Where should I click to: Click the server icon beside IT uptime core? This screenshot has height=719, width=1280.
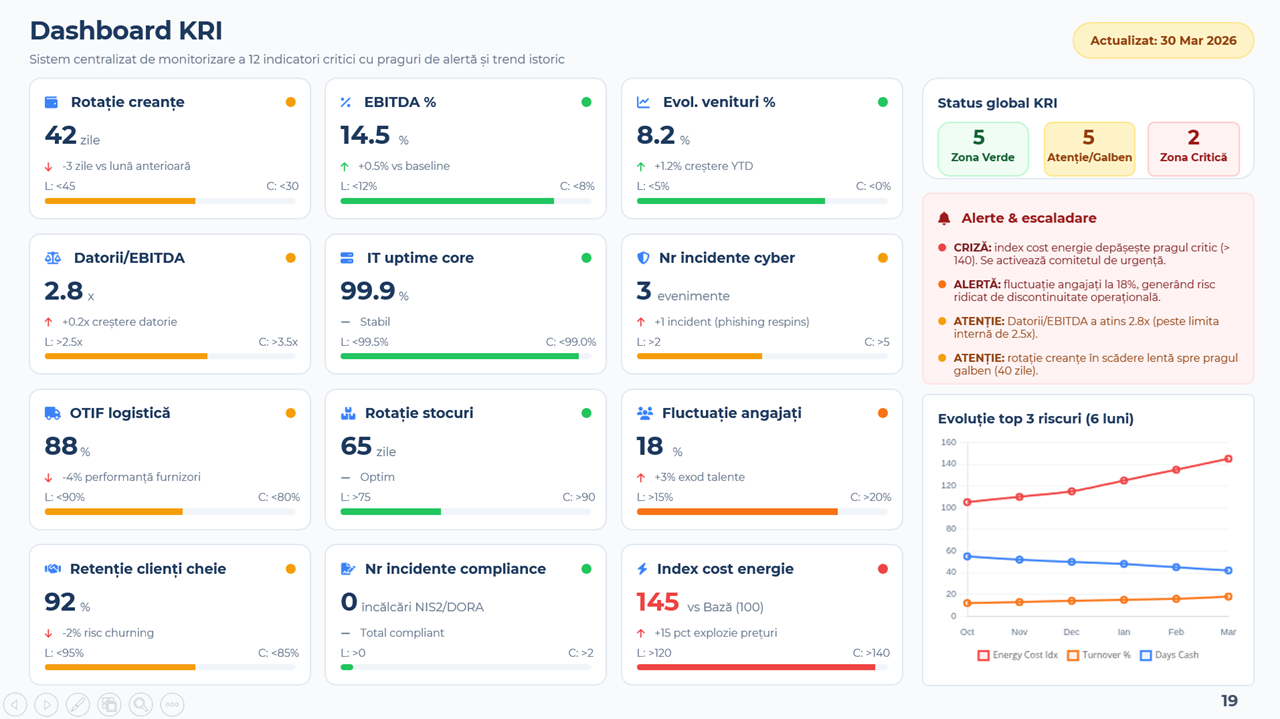coord(347,258)
